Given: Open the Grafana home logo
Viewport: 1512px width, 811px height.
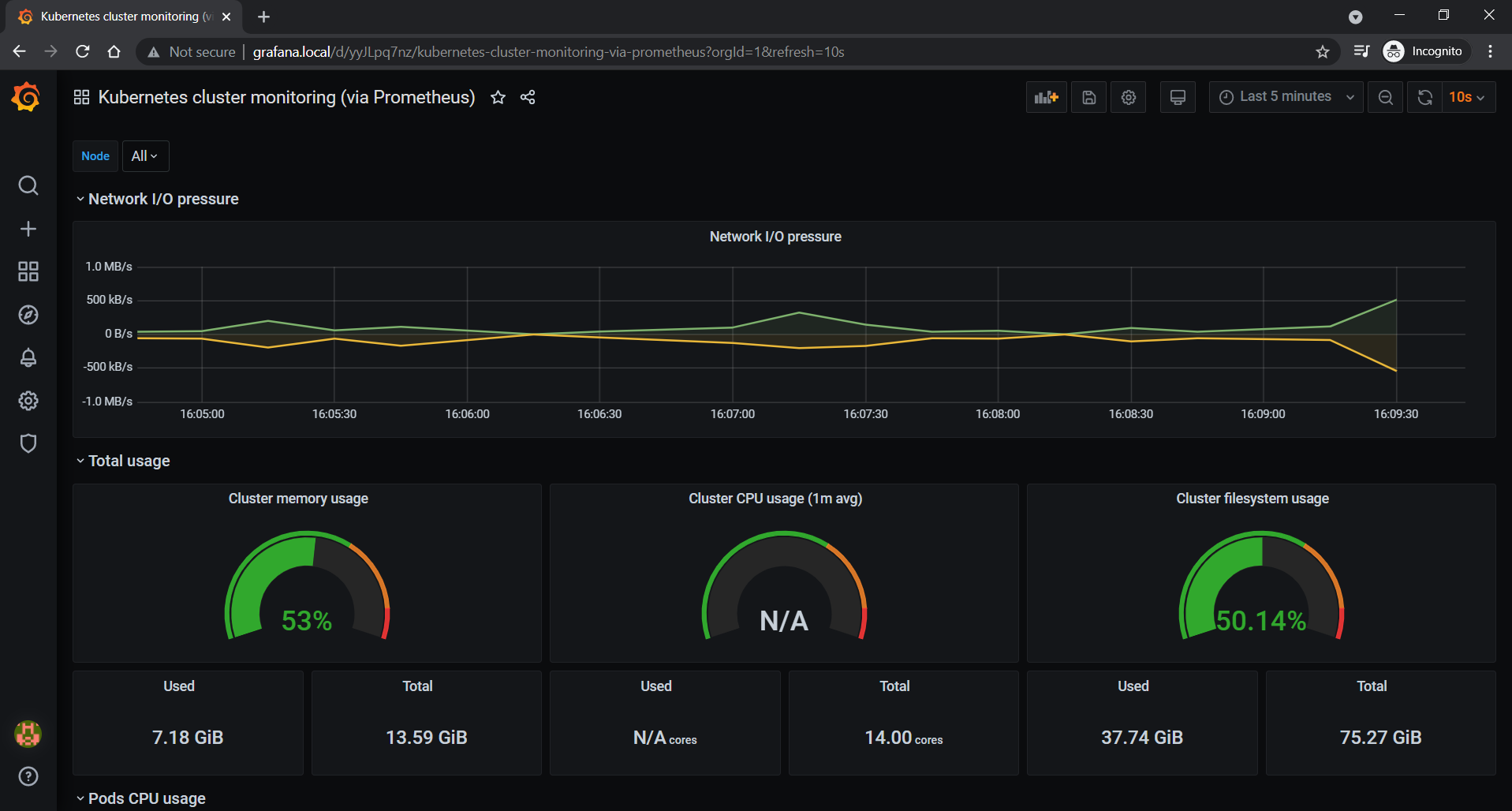Looking at the screenshot, I should click(x=26, y=97).
